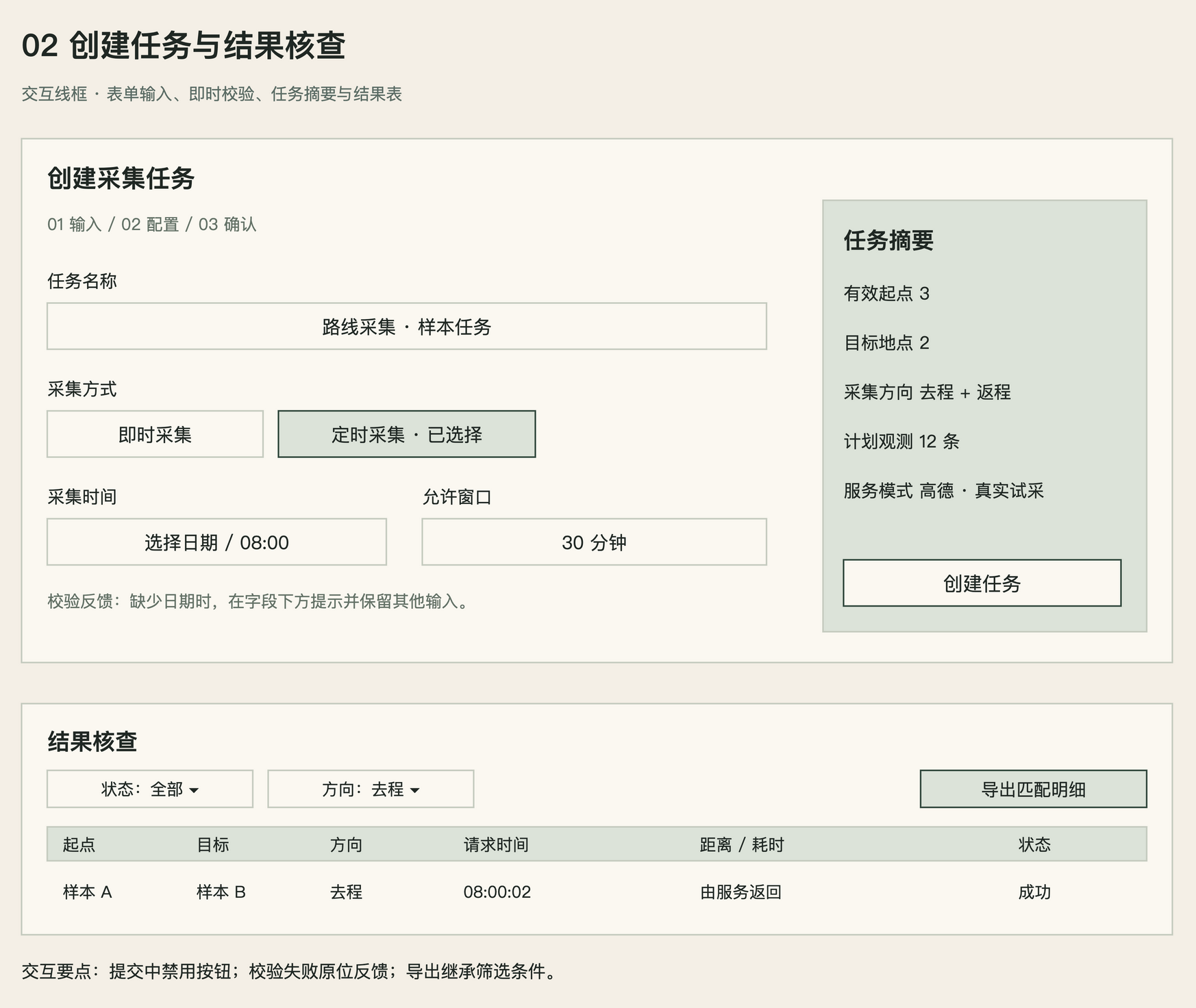The width and height of the screenshot is (1196, 1008).
Task: Click the 任务摘要 heading
Action: [x=888, y=240]
